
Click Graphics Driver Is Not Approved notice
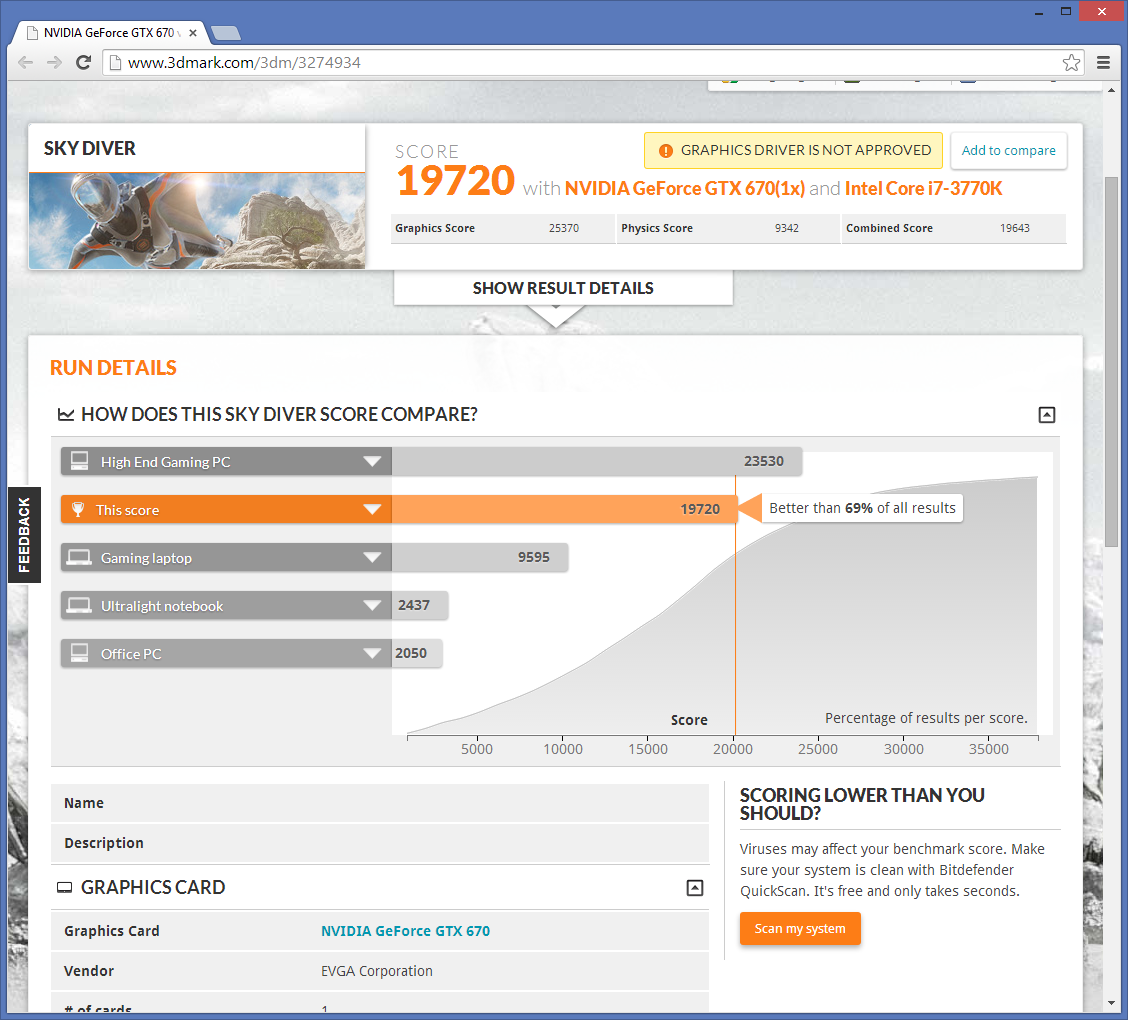click(793, 150)
